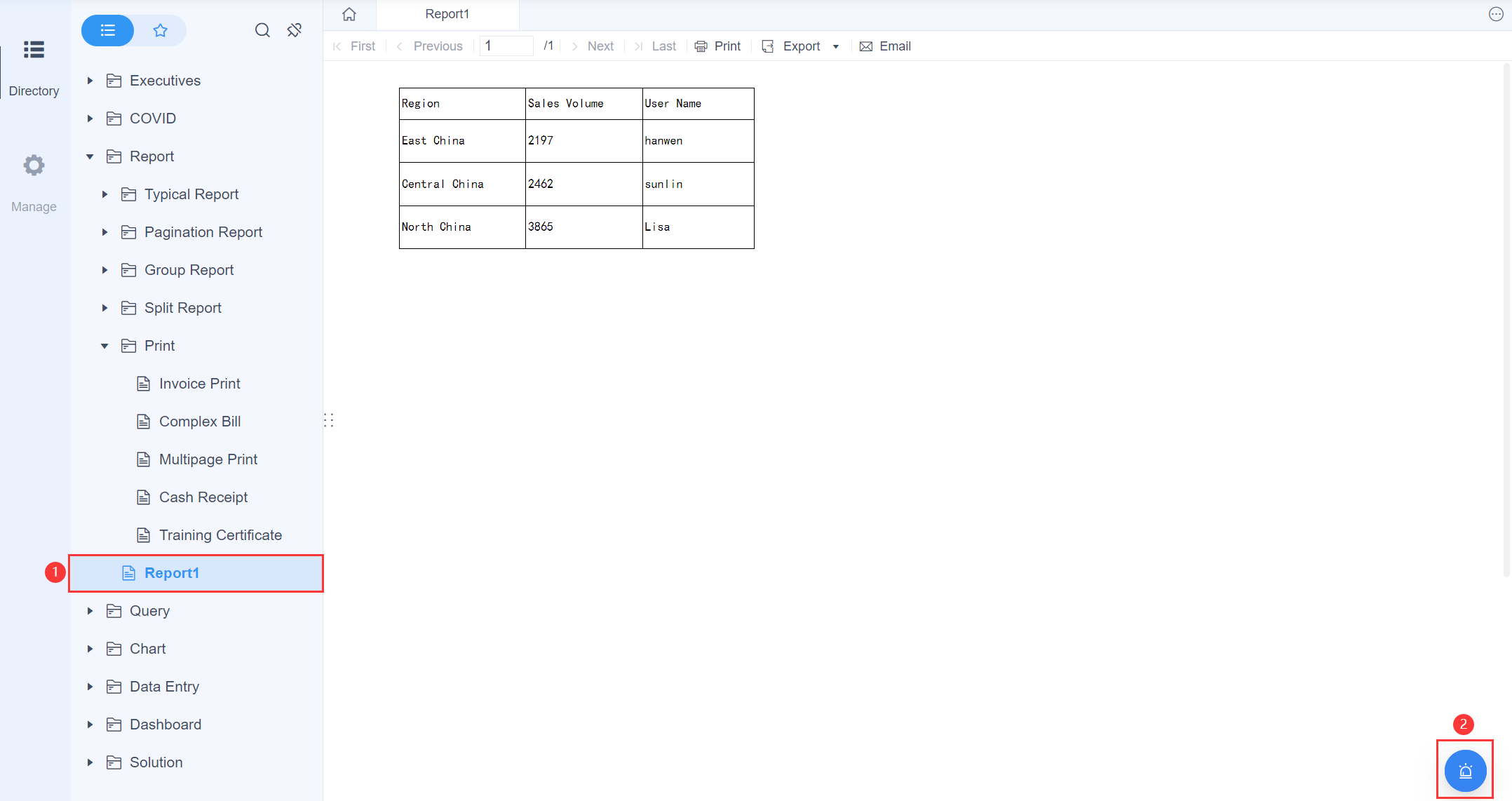
Task: Expand the Typical Report folder
Action: (x=104, y=194)
